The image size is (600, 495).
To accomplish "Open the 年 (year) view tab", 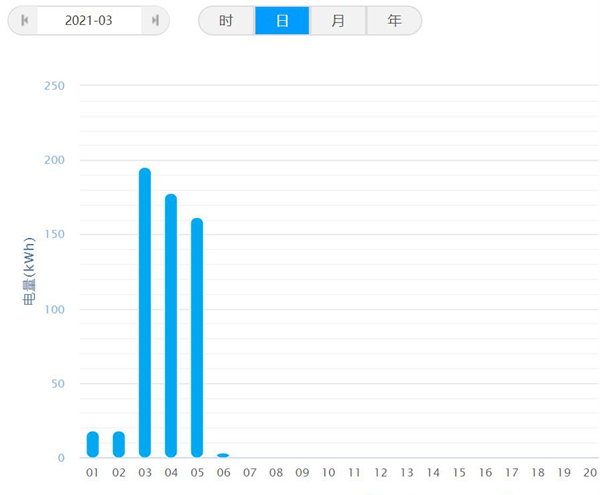I will [x=394, y=21].
